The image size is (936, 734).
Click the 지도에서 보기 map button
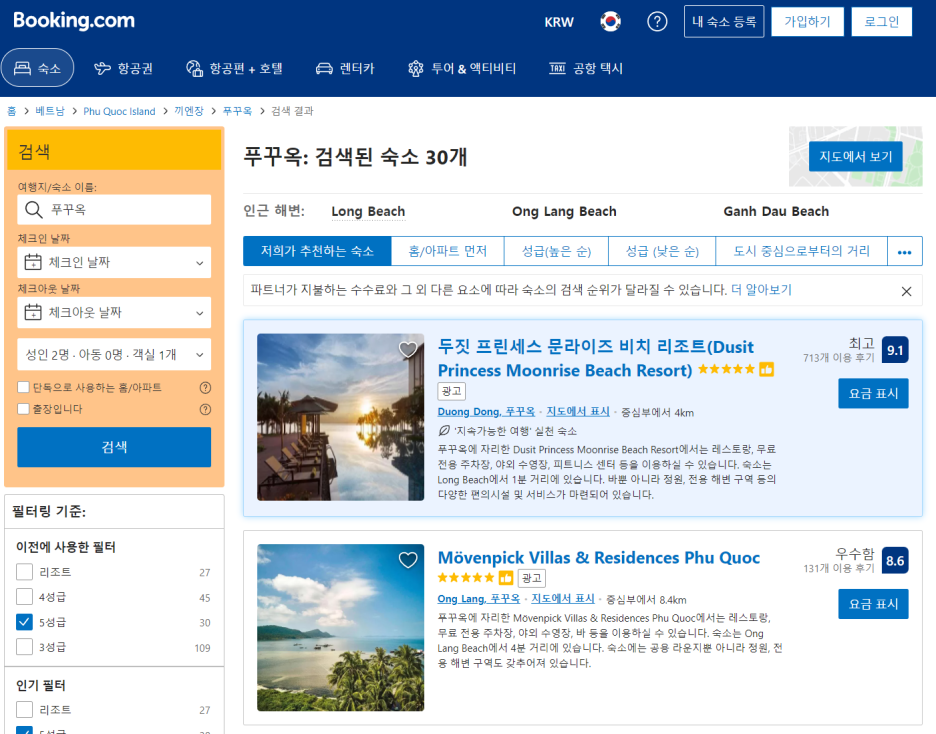click(x=855, y=156)
